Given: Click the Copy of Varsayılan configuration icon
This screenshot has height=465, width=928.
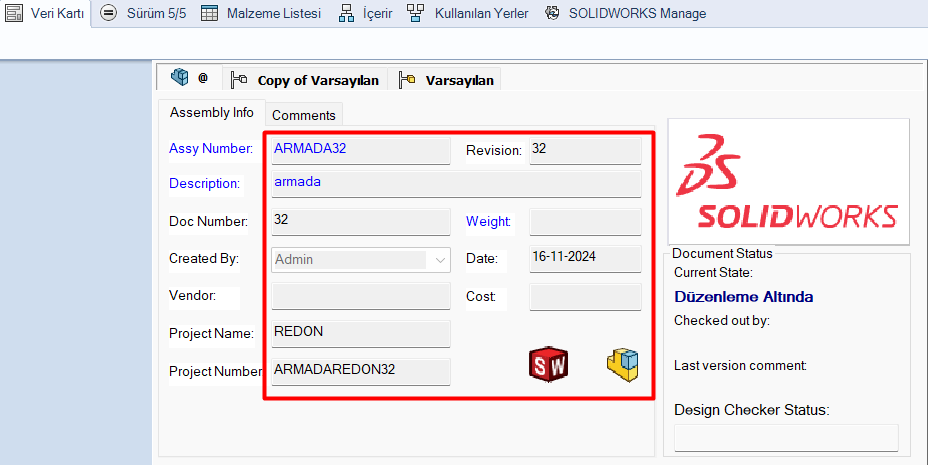Looking at the screenshot, I should coord(239,79).
